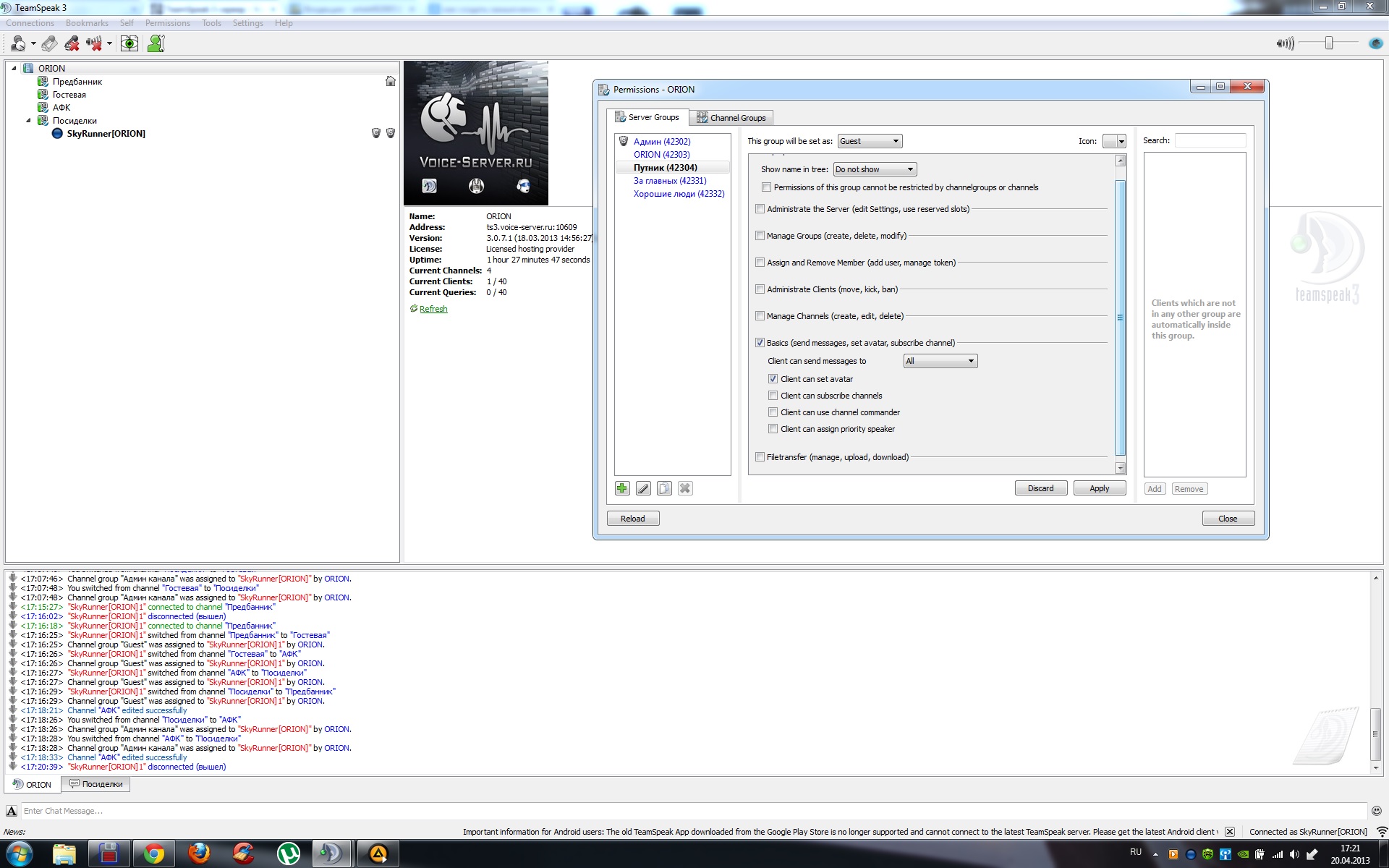
Task: Open Firefox from the taskbar
Action: (x=199, y=854)
